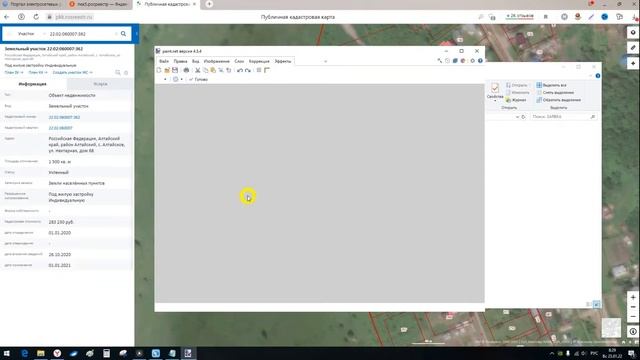Refresh the Explorer folder view
This screenshot has width=640, height=360.
pos(523,117)
